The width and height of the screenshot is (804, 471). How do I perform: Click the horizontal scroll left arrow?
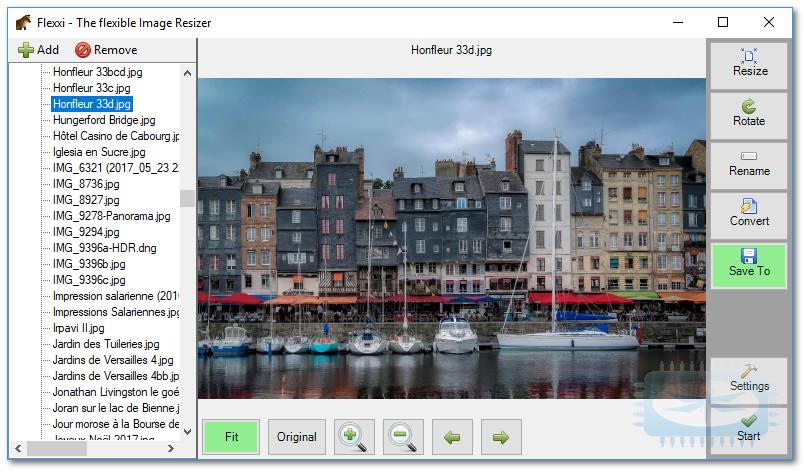(18, 448)
